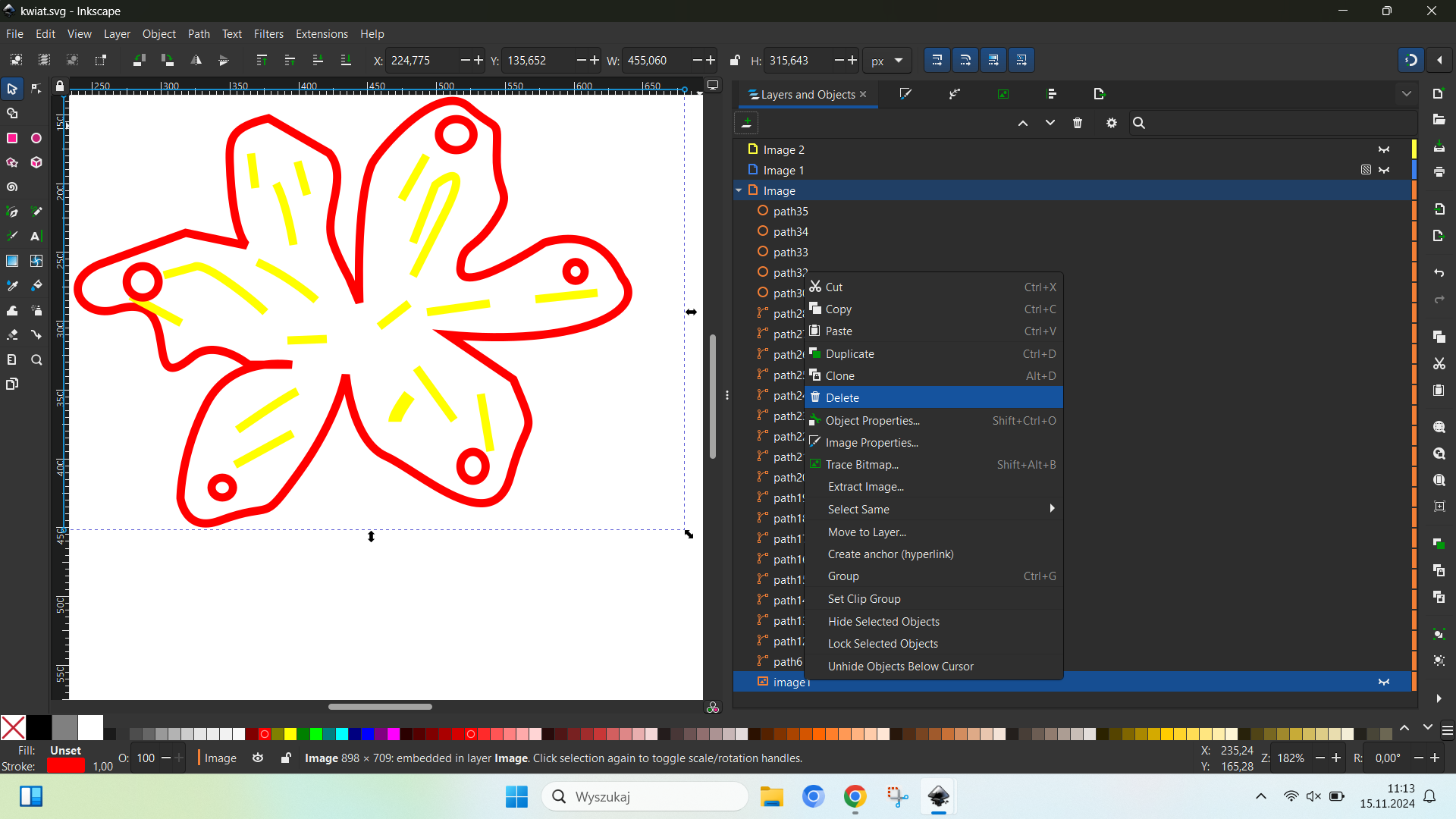The image size is (1456, 819).
Task: Decrease width with minus button
Action: (x=697, y=60)
